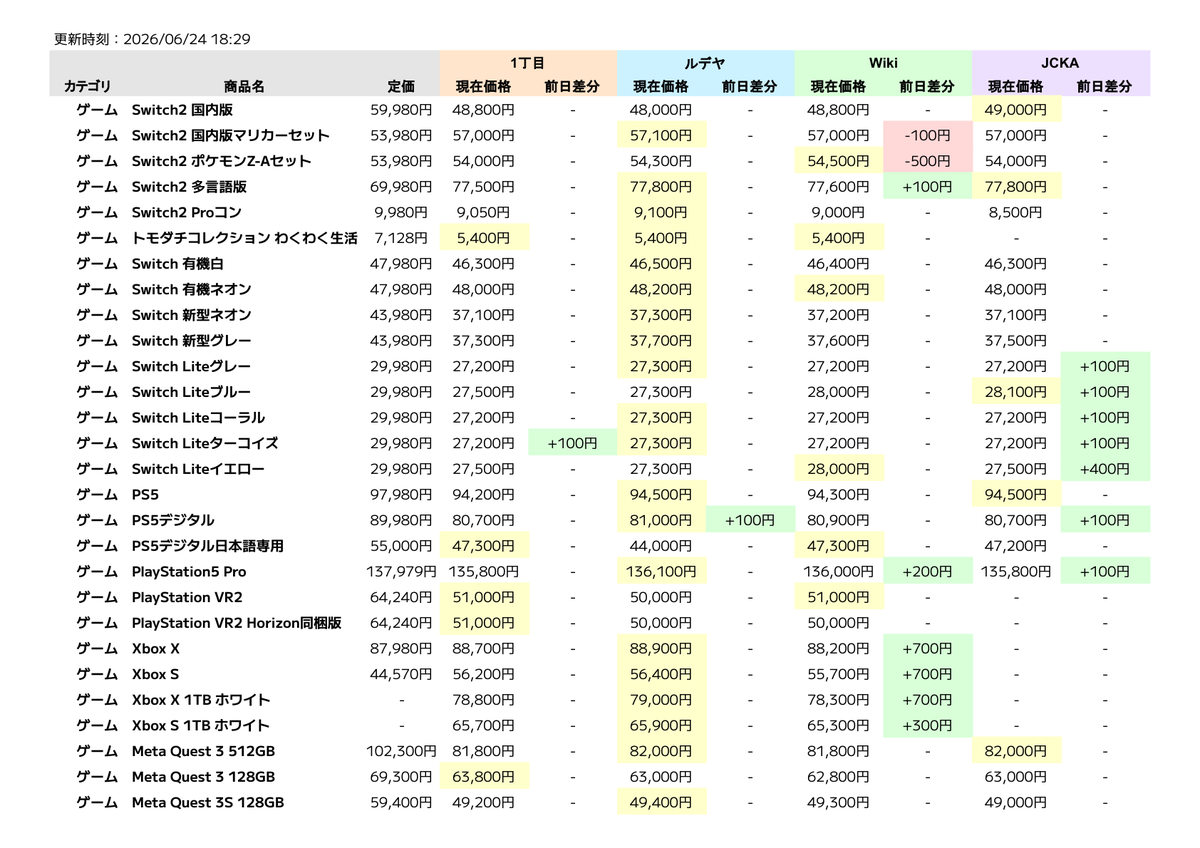The height and width of the screenshot is (848, 1200).
Task: Select the highlighted 63,800円 price cell
Action: pos(484,777)
